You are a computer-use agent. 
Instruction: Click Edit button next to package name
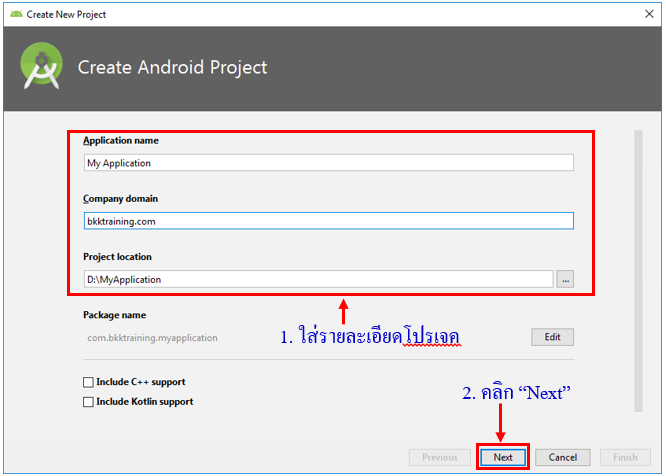pos(552,338)
